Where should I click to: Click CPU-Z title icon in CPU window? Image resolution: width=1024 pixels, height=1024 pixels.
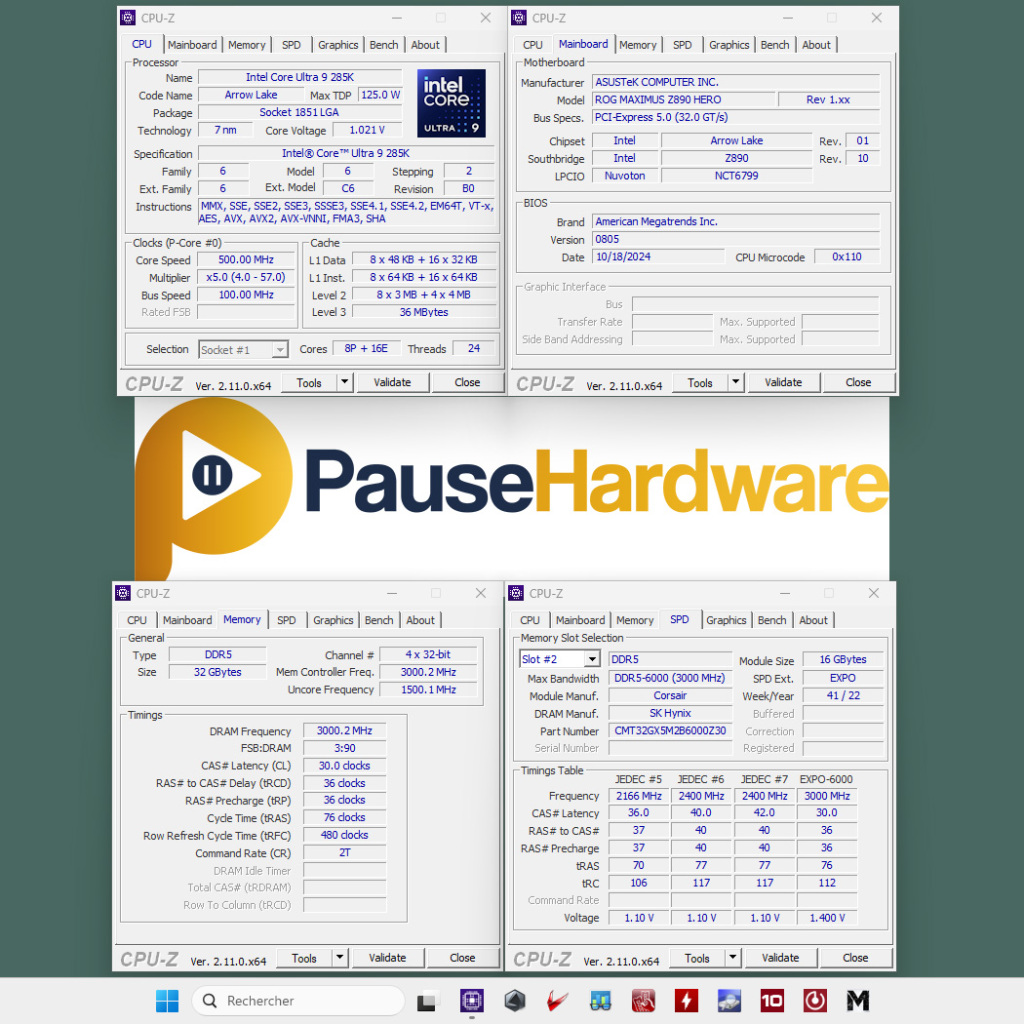pyautogui.click(x=128, y=18)
